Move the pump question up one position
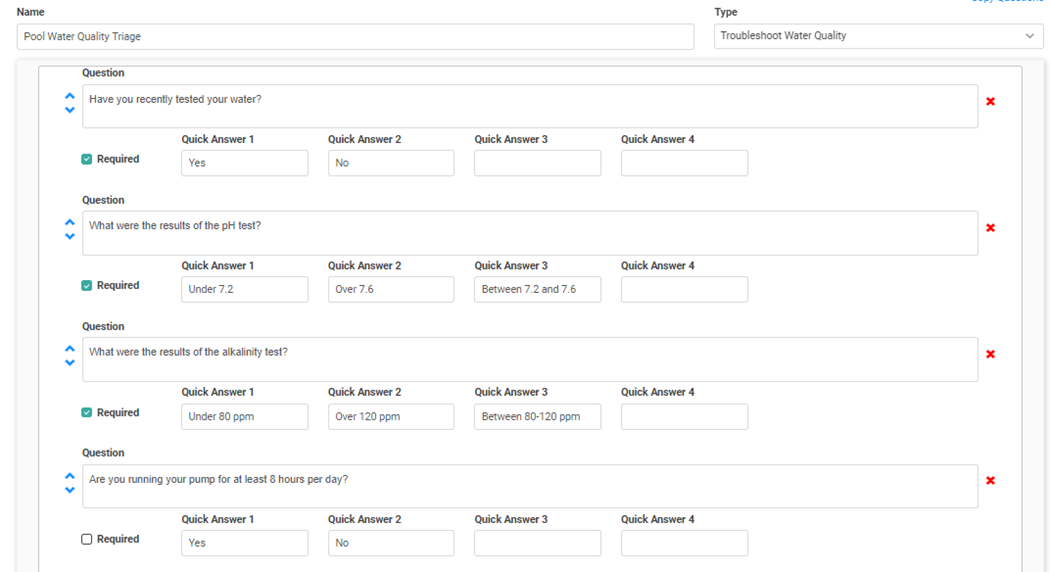1050x572 pixels. pos(70,476)
